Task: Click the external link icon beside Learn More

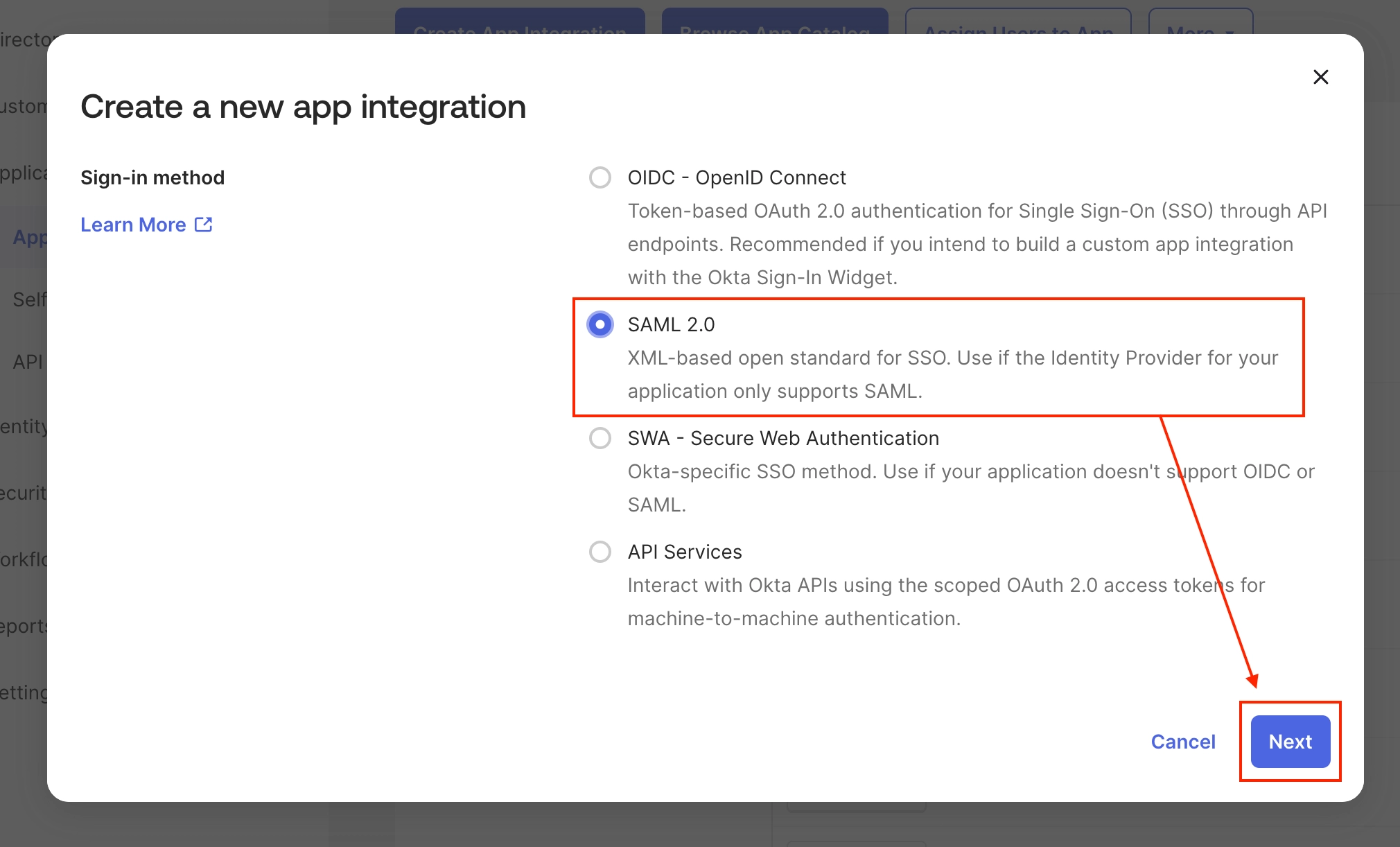Action: coord(203,225)
